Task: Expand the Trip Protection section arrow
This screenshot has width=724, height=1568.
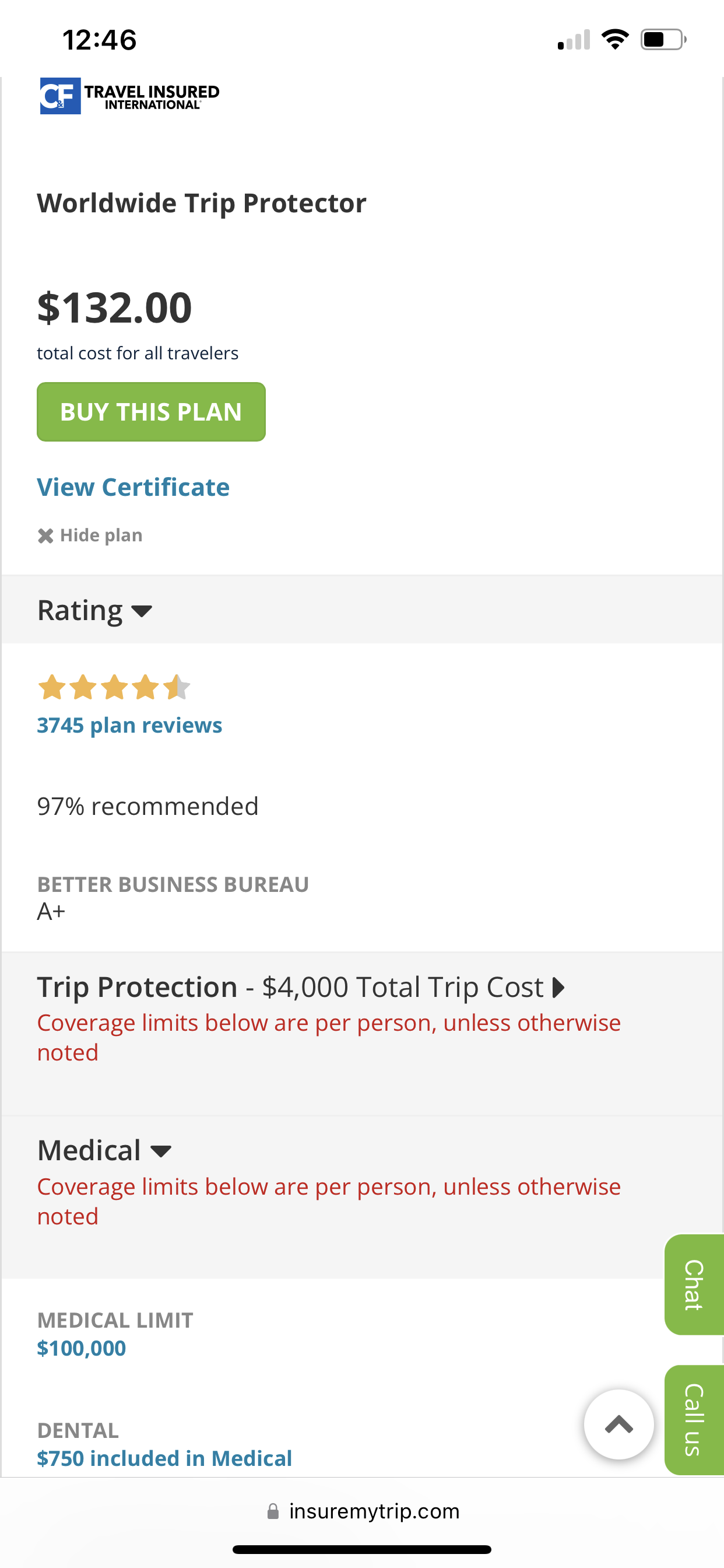Action: tap(558, 988)
